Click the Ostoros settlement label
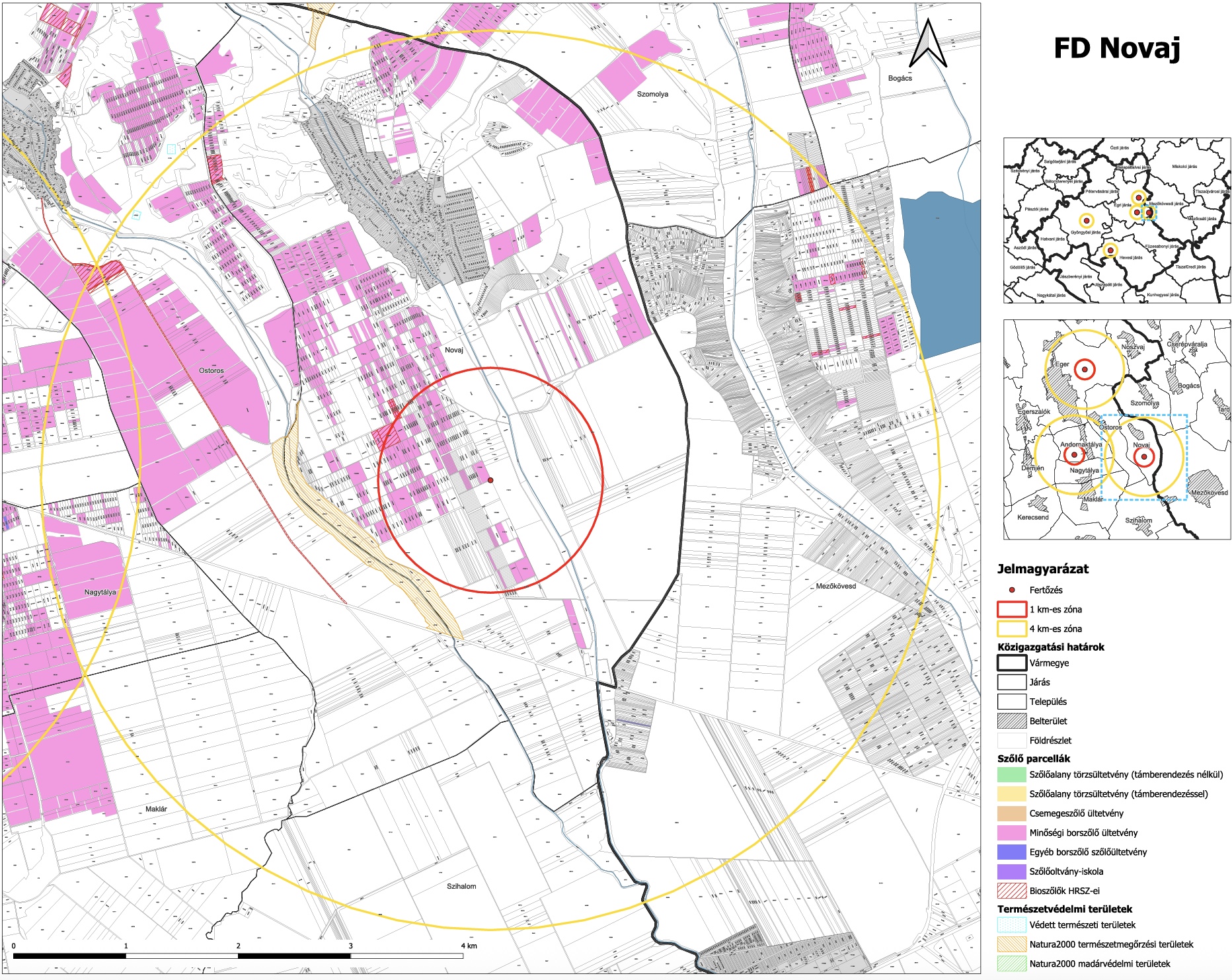This screenshot has height=980, width=1232. click(212, 370)
